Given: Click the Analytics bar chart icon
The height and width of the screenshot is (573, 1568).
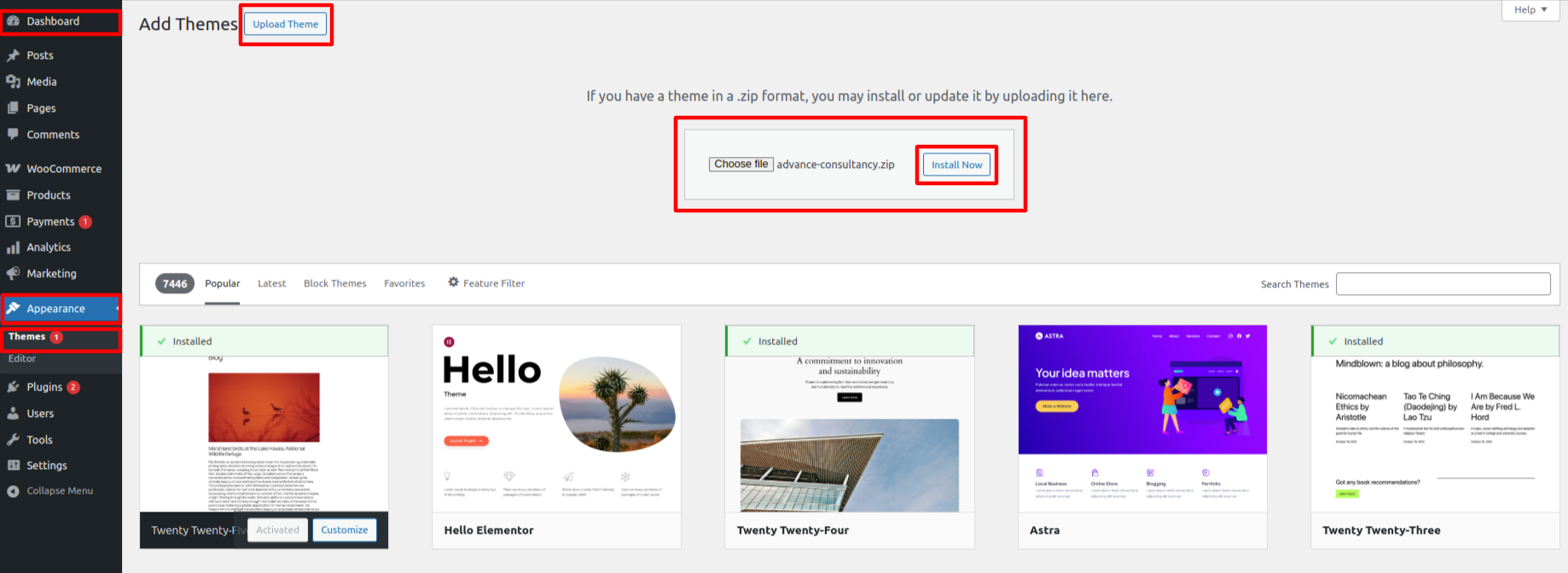Looking at the screenshot, I should pyautogui.click(x=13, y=247).
